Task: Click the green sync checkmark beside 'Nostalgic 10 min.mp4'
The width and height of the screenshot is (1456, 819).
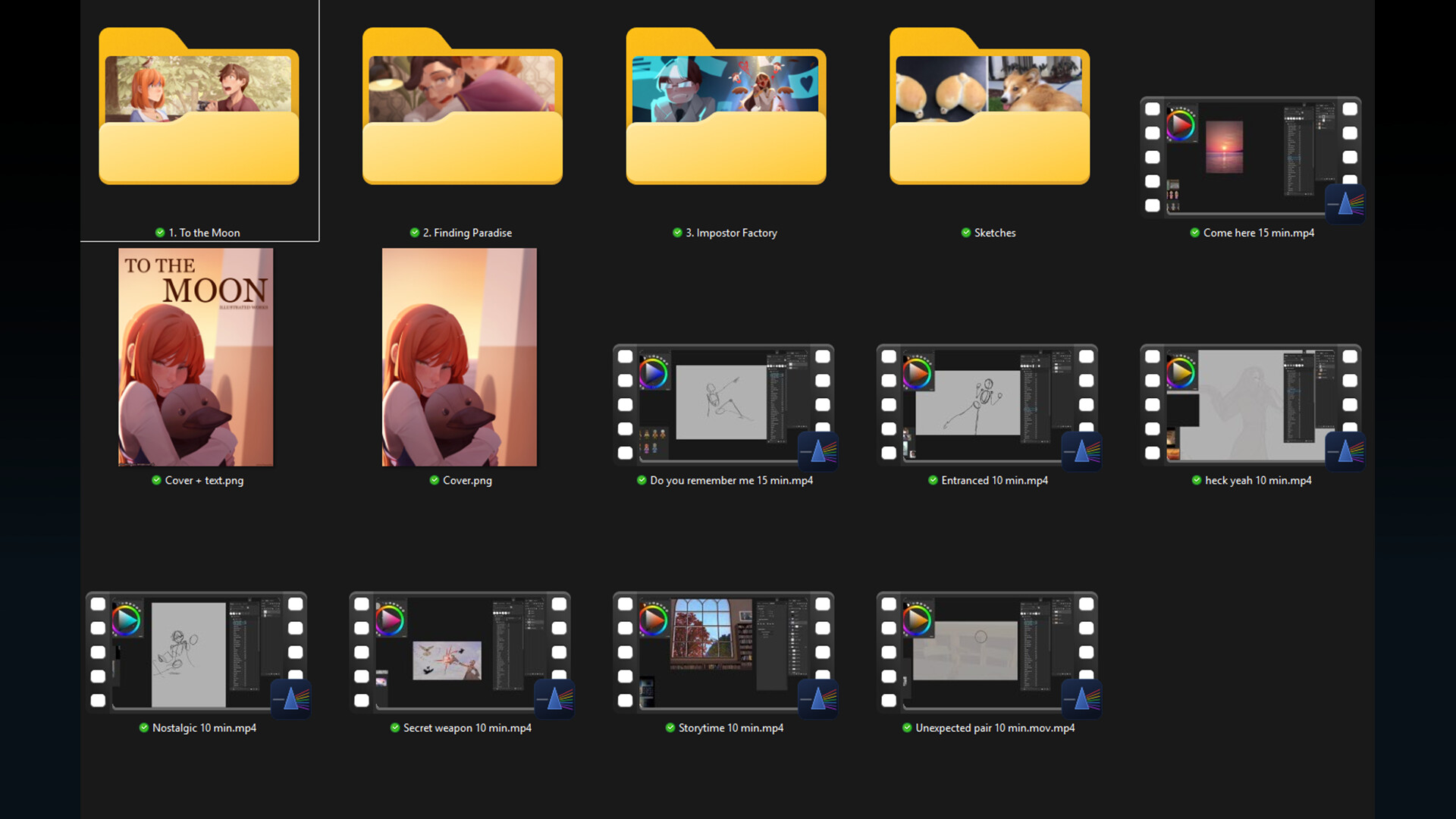Action: 144,727
